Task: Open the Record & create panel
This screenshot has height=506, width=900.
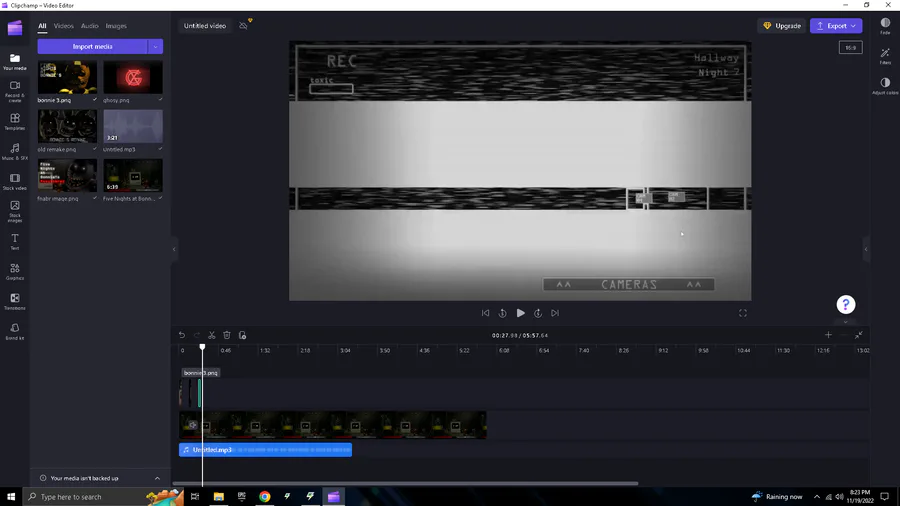Action: pyautogui.click(x=15, y=92)
